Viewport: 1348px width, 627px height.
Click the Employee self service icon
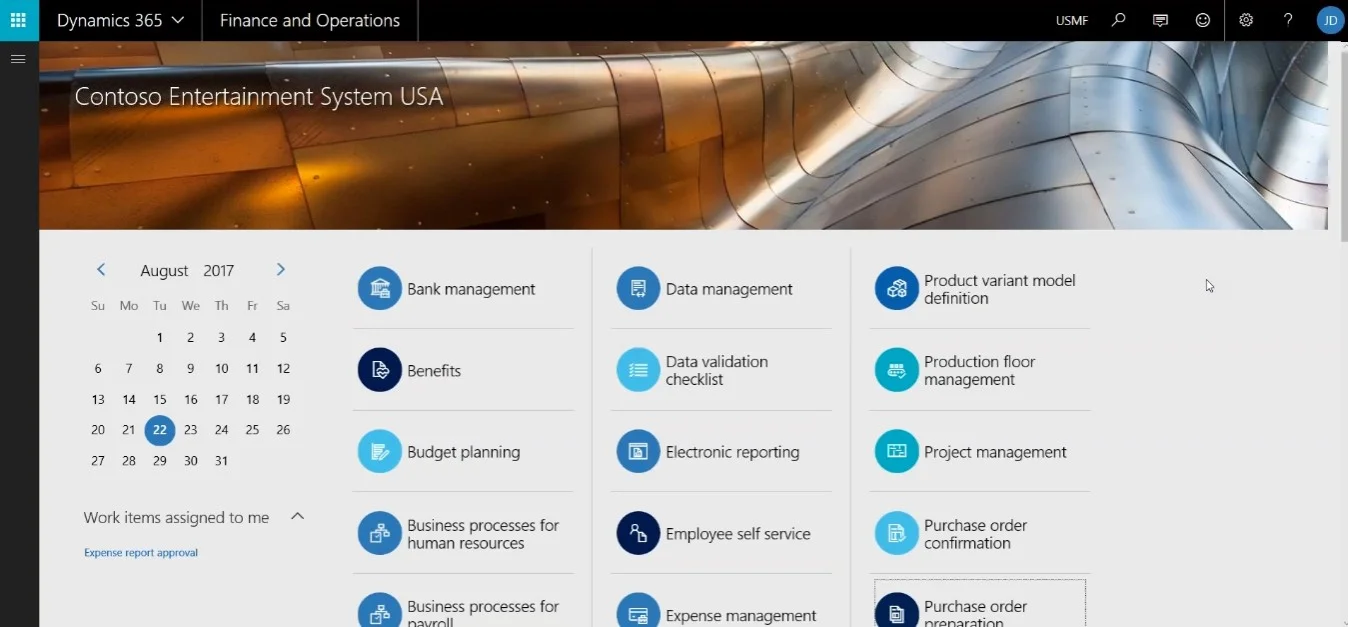pyautogui.click(x=638, y=534)
